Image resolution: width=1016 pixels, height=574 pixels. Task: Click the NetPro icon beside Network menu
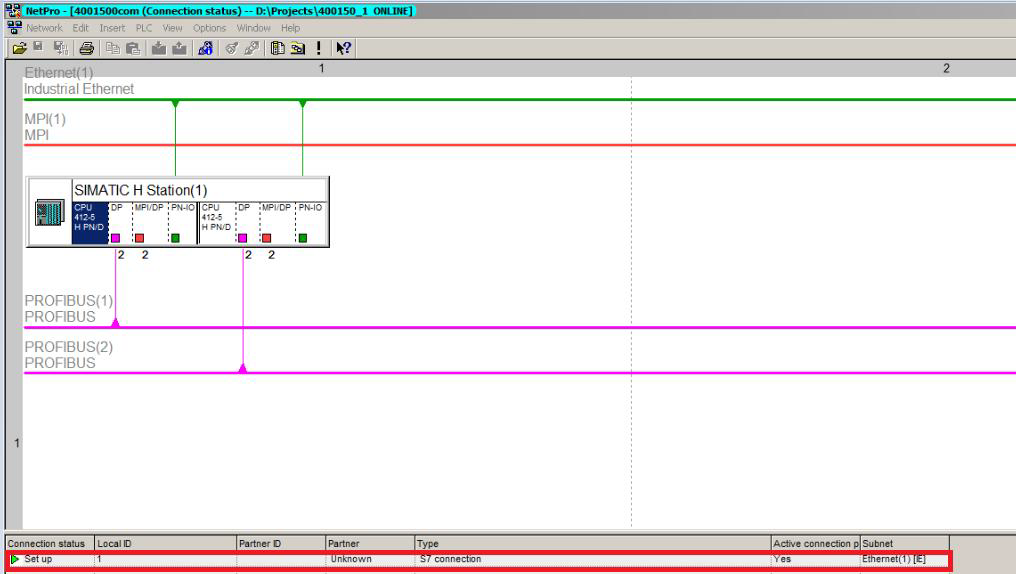coord(14,28)
